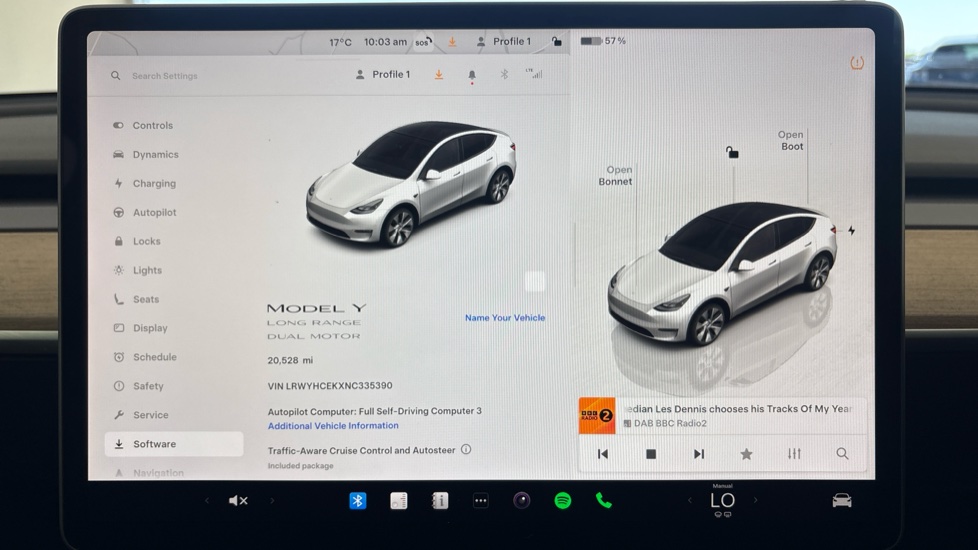
Task: Tap the download icon in top status bar
Action: (x=452, y=41)
